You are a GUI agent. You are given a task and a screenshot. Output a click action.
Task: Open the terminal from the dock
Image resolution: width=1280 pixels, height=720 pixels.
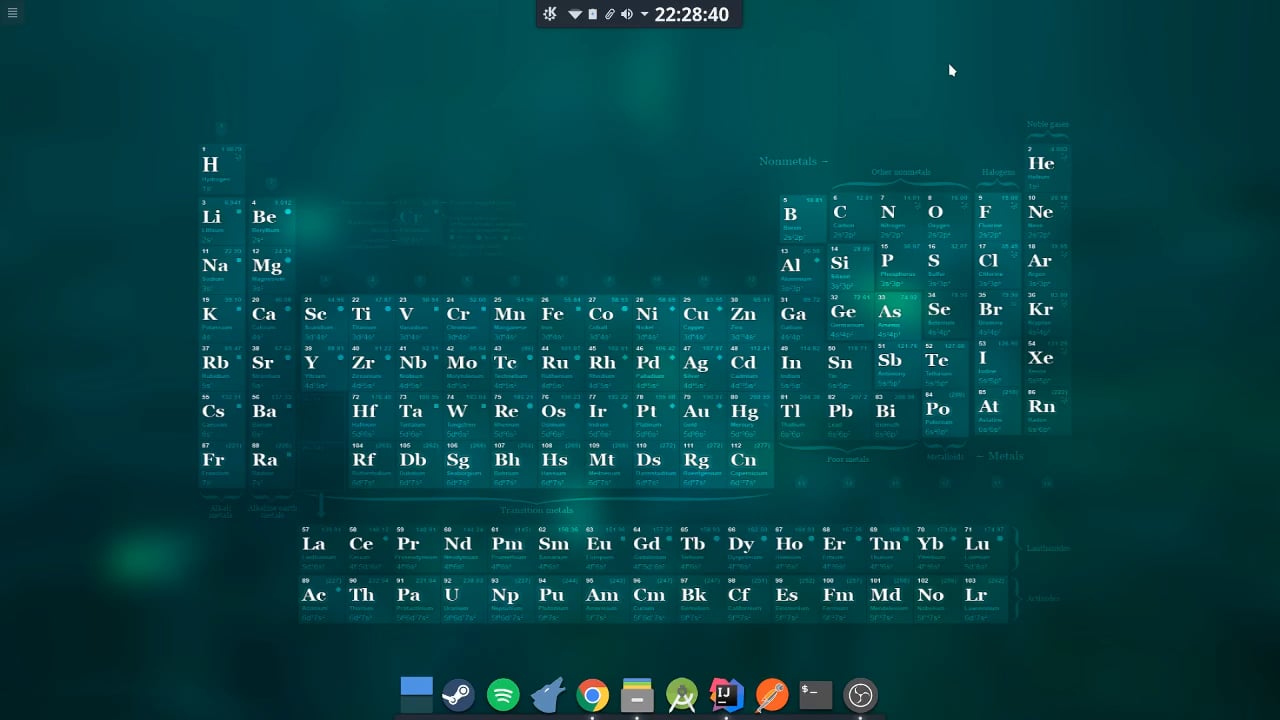[816, 695]
